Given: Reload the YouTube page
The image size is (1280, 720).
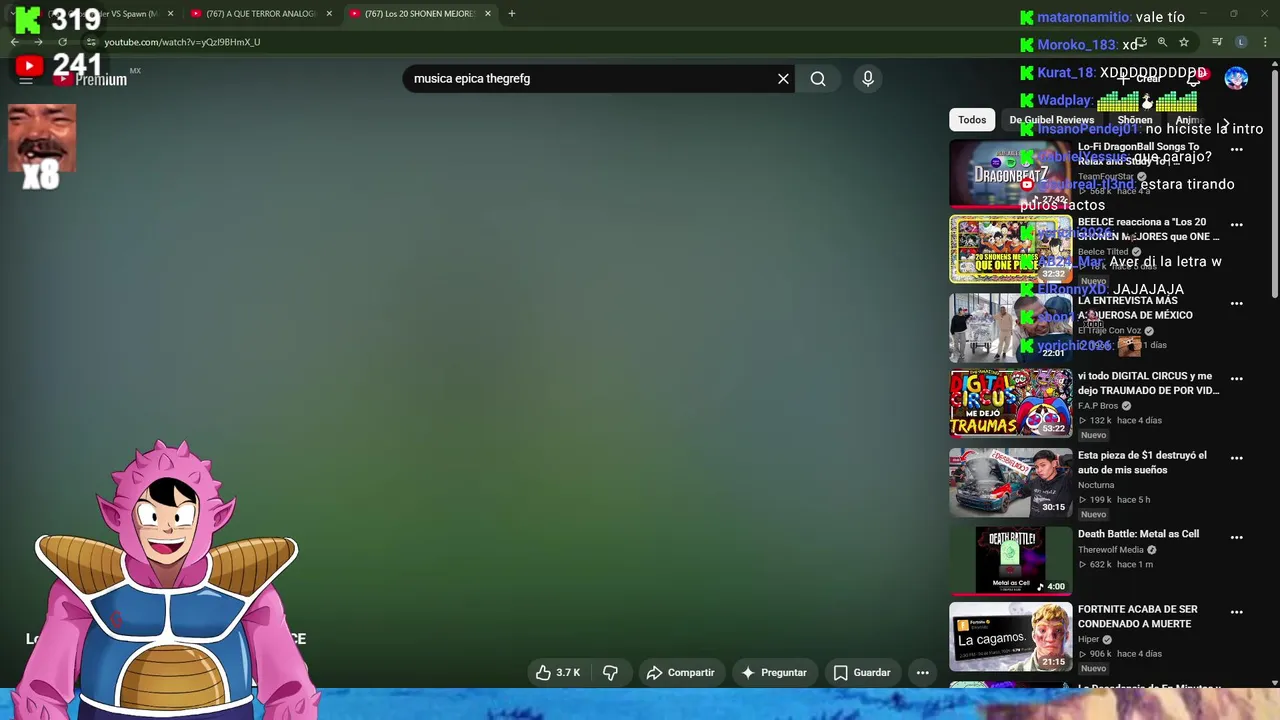Looking at the screenshot, I should click(x=62, y=42).
